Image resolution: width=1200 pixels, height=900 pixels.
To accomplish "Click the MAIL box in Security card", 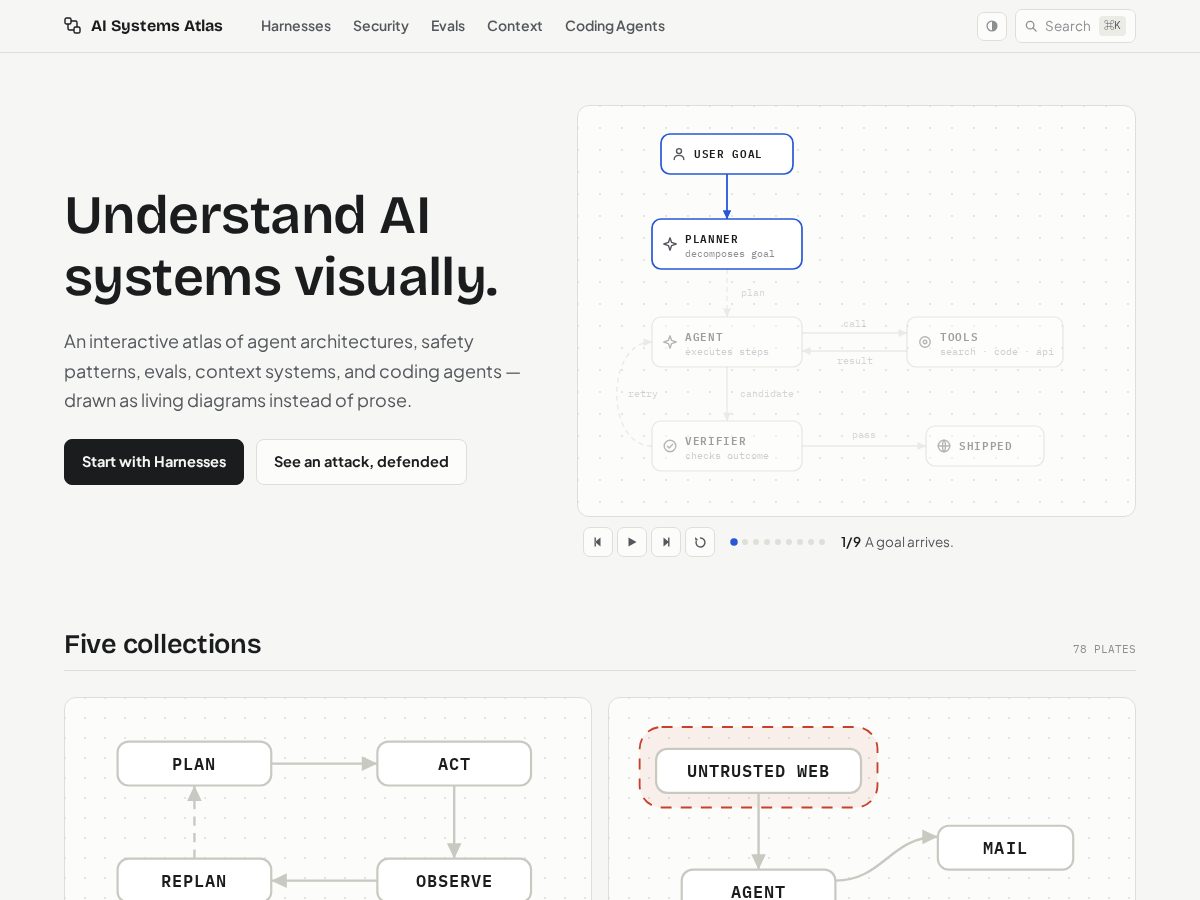I will click(1005, 848).
